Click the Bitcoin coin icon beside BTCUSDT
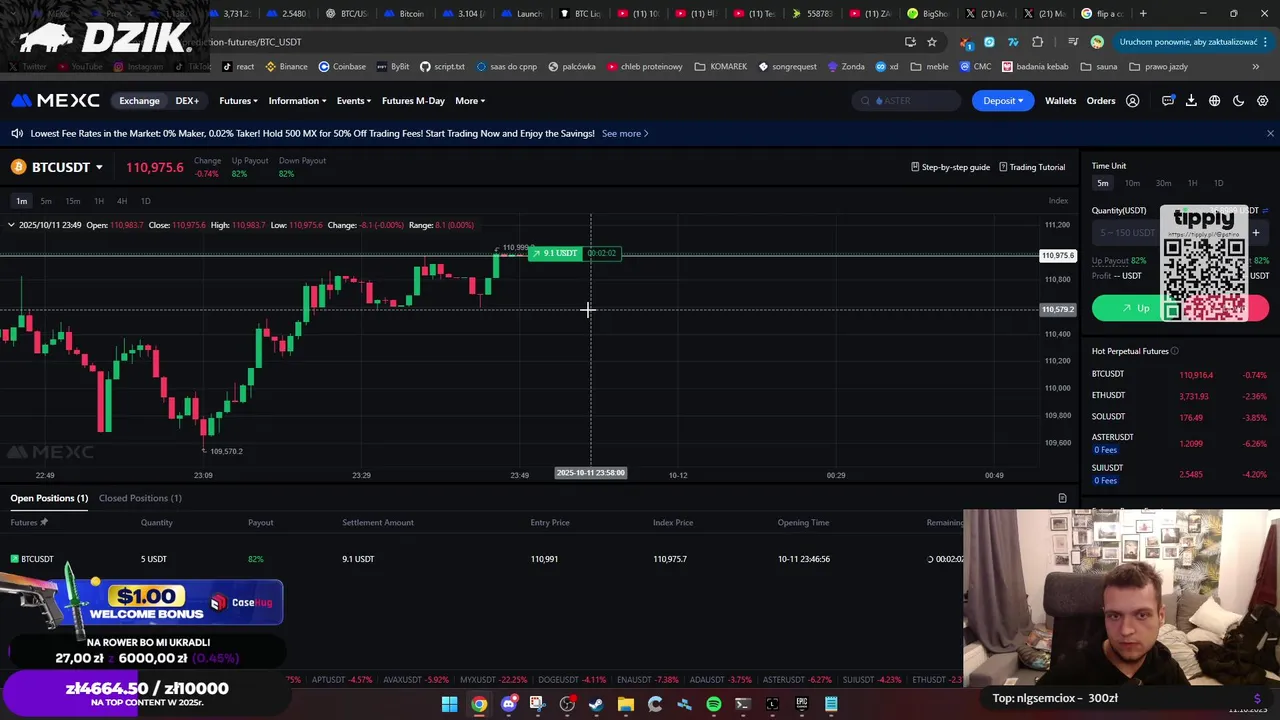The image size is (1280, 720). 18,167
